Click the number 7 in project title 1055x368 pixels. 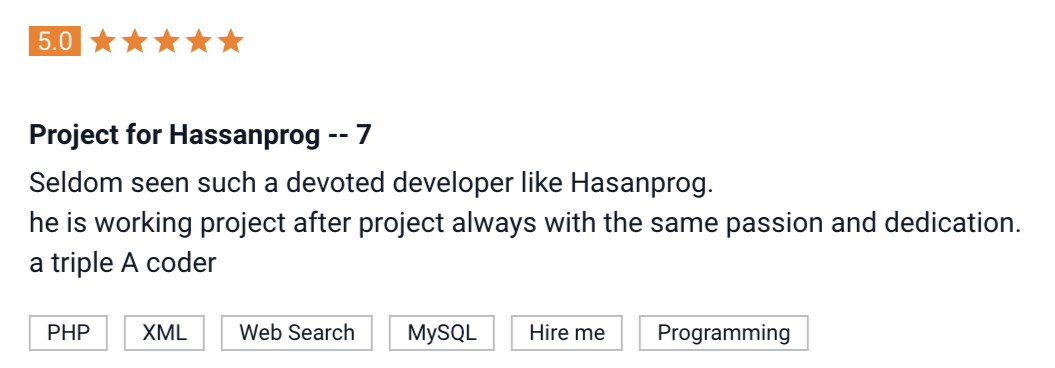[x=363, y=135]
